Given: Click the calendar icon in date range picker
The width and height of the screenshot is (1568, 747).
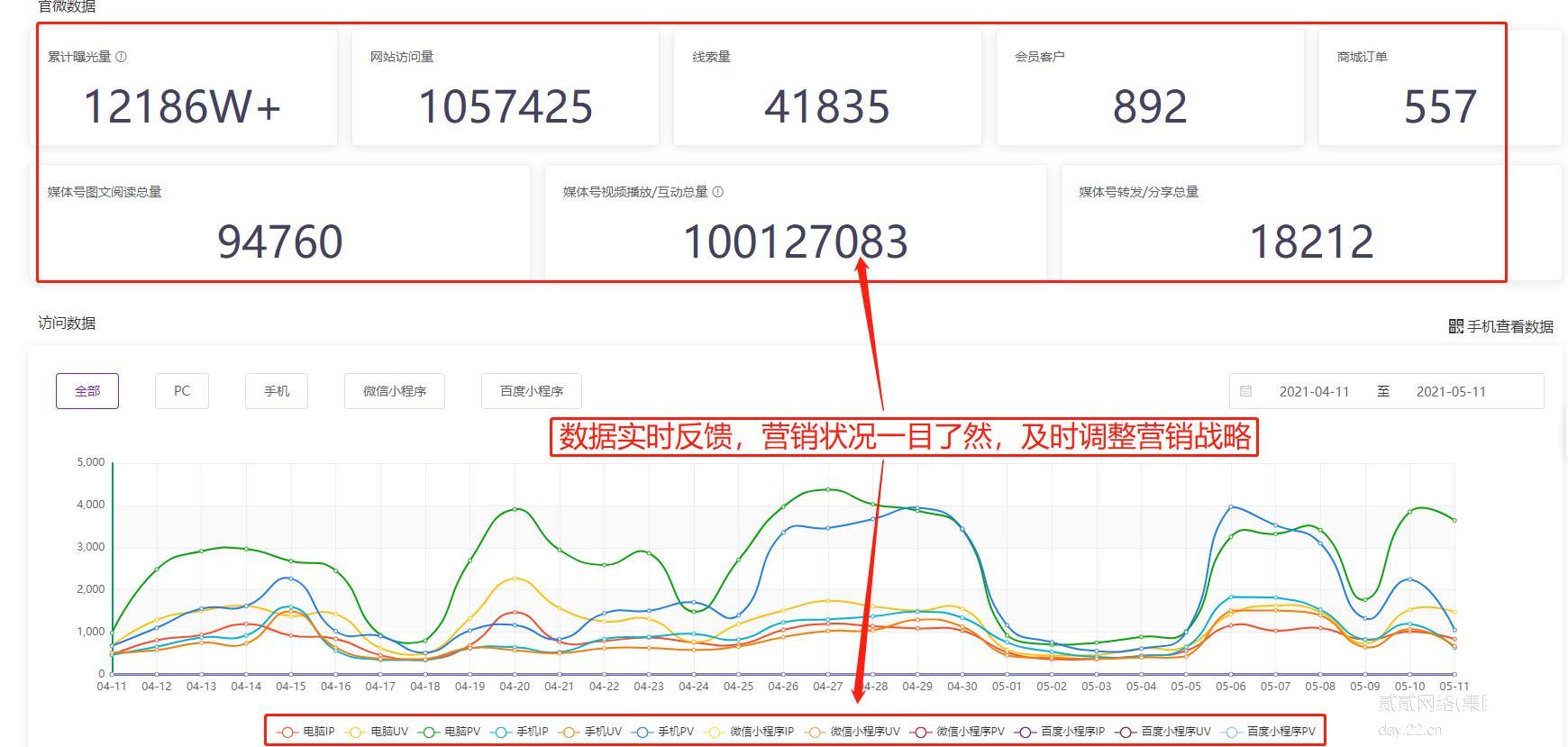Looking at the screenshot, I should click(x=1245, y=391).
